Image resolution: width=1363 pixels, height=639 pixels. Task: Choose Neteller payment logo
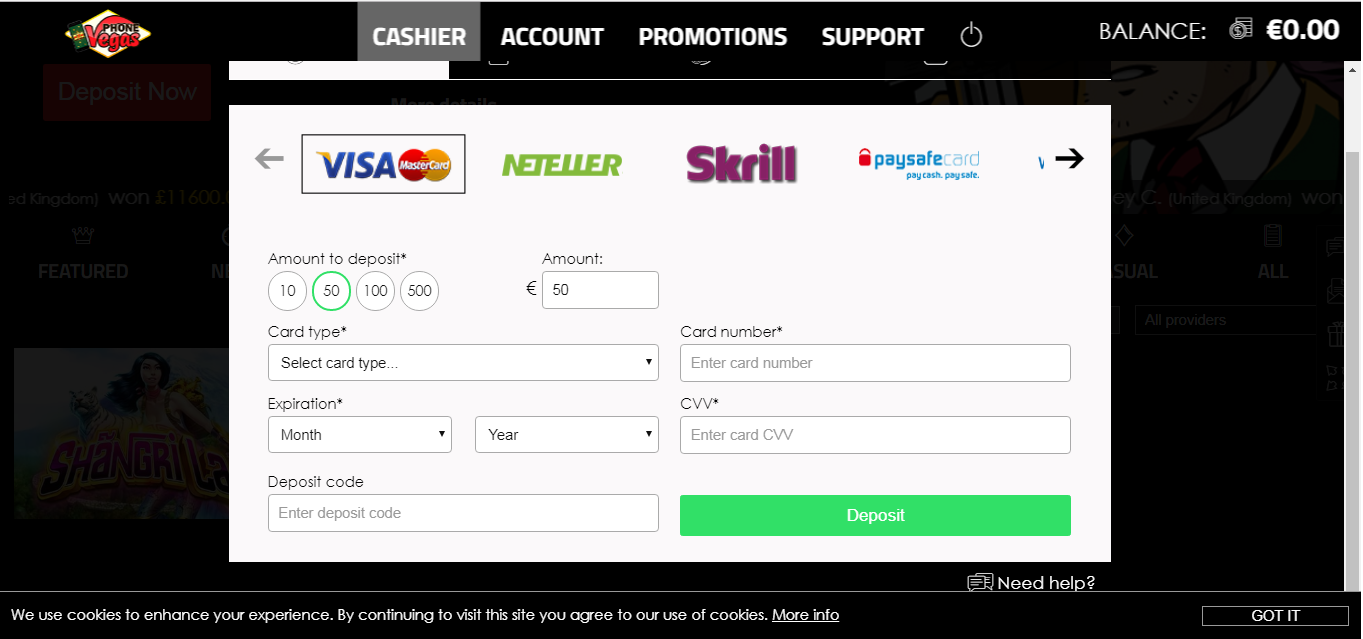562,164
